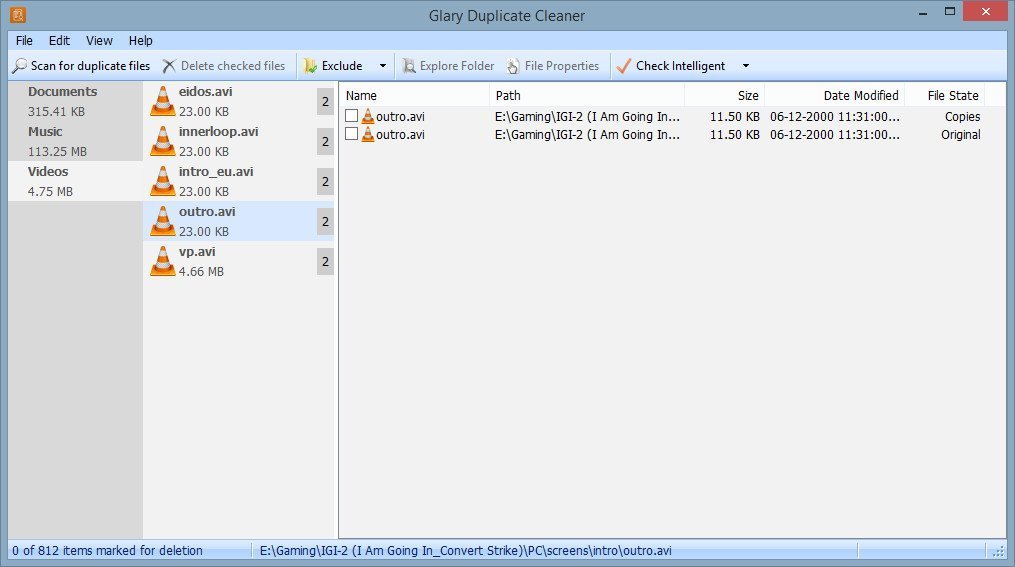Click the magnifier icon for Scan for duplicate files
Image resolution: width=1015 pixels, height=567 pixels.
pos(20,66)
